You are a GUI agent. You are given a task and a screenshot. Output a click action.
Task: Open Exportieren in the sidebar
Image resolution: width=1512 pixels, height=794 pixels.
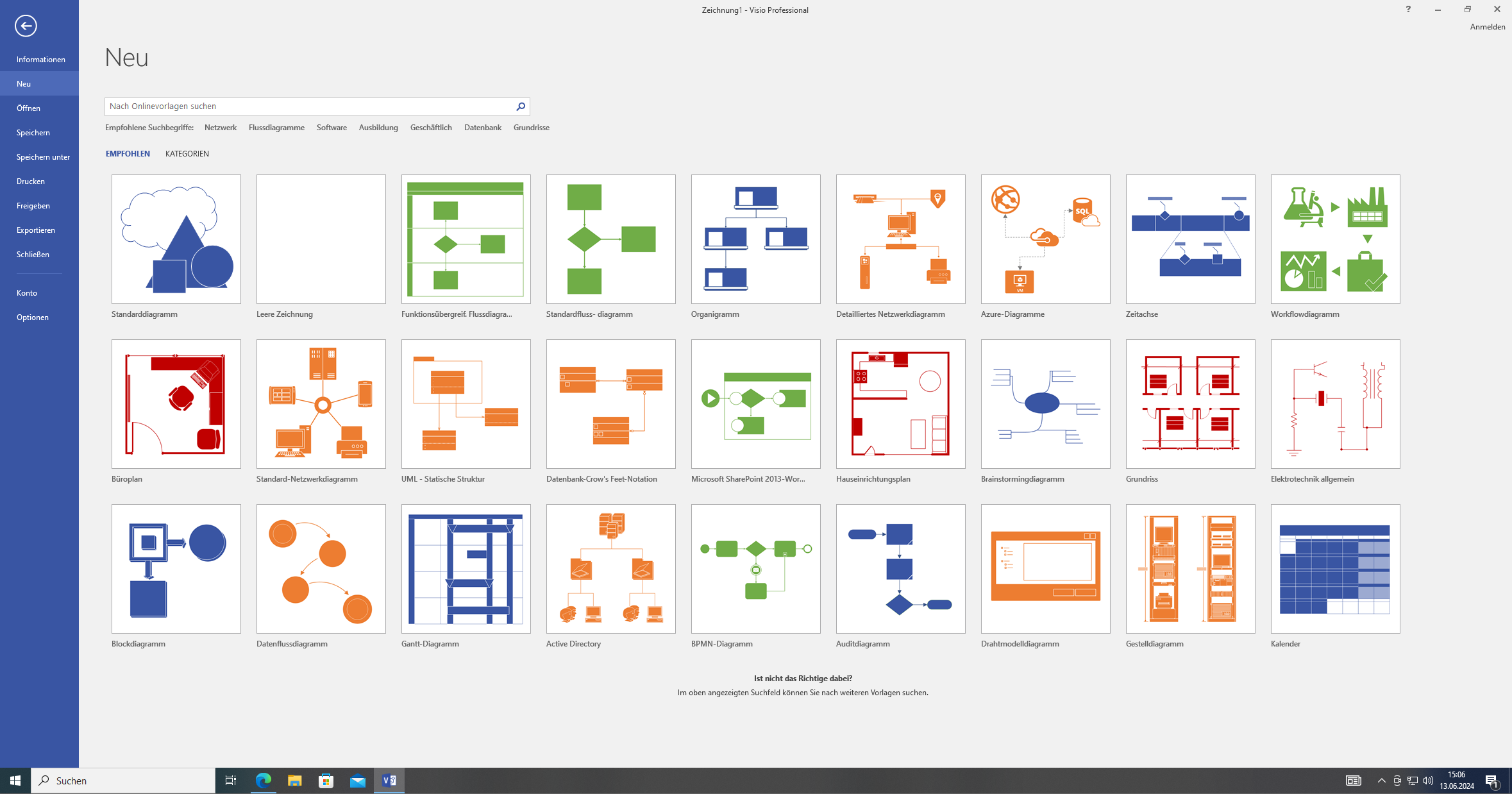(x=39, y=230)
